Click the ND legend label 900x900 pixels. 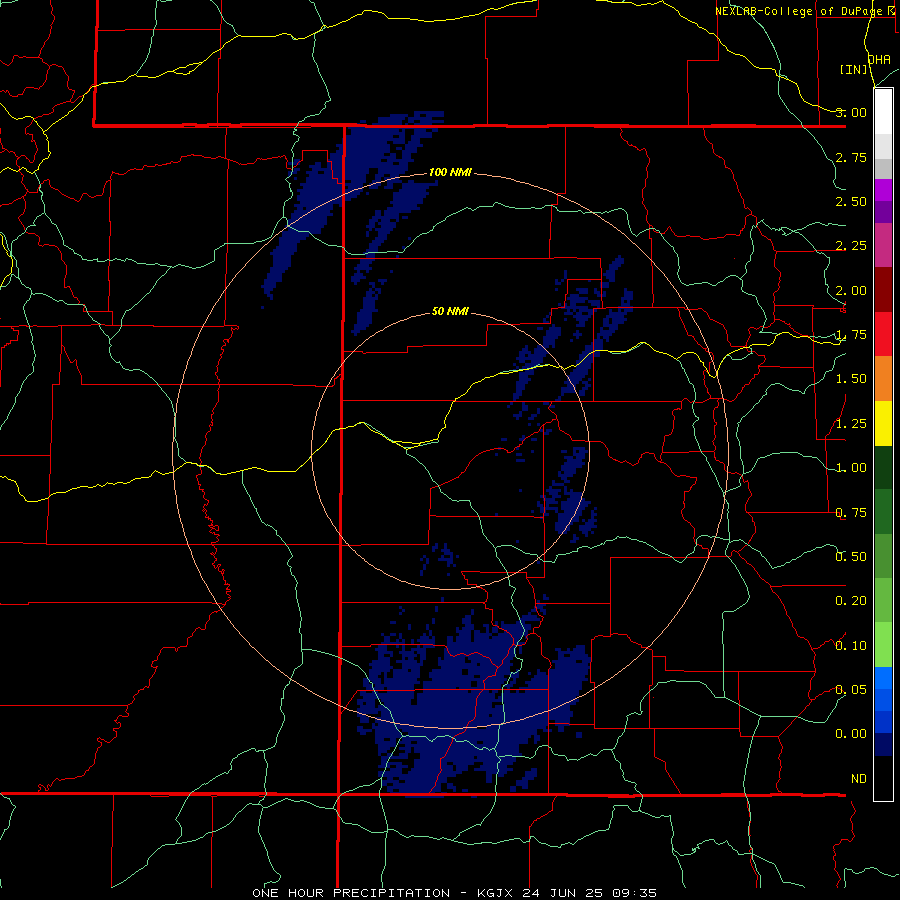(x=859, y=779)
